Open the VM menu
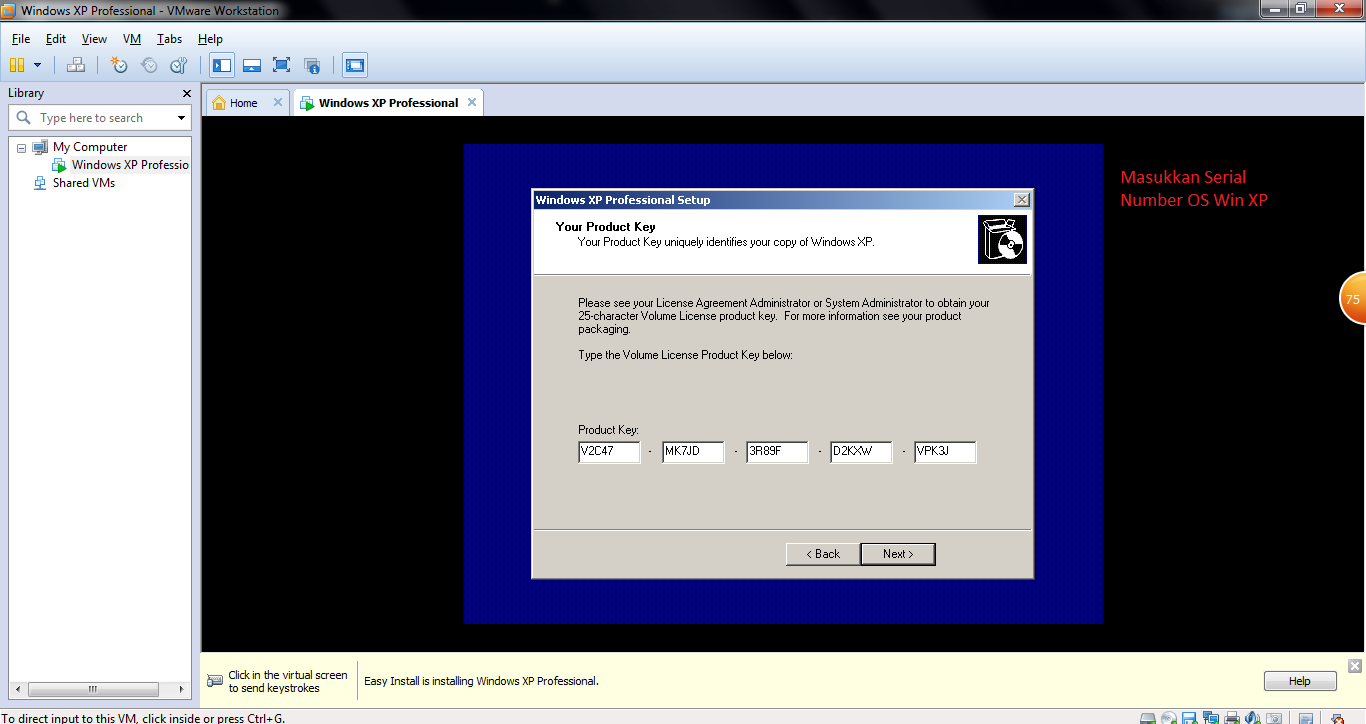 tap(132, 39)
